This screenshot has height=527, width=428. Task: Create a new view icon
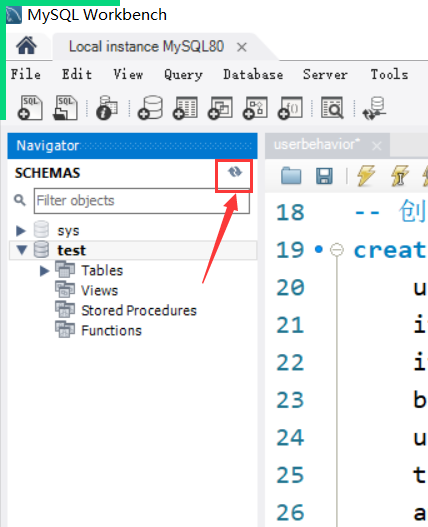pos(220,108)
